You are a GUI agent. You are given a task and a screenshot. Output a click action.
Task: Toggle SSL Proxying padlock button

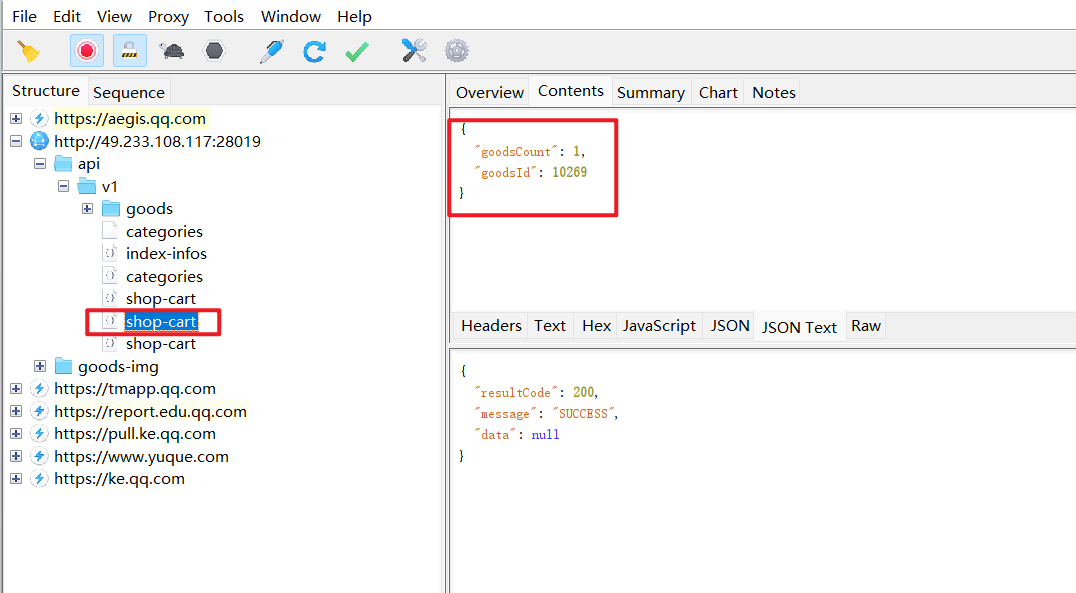click(129, 51)
